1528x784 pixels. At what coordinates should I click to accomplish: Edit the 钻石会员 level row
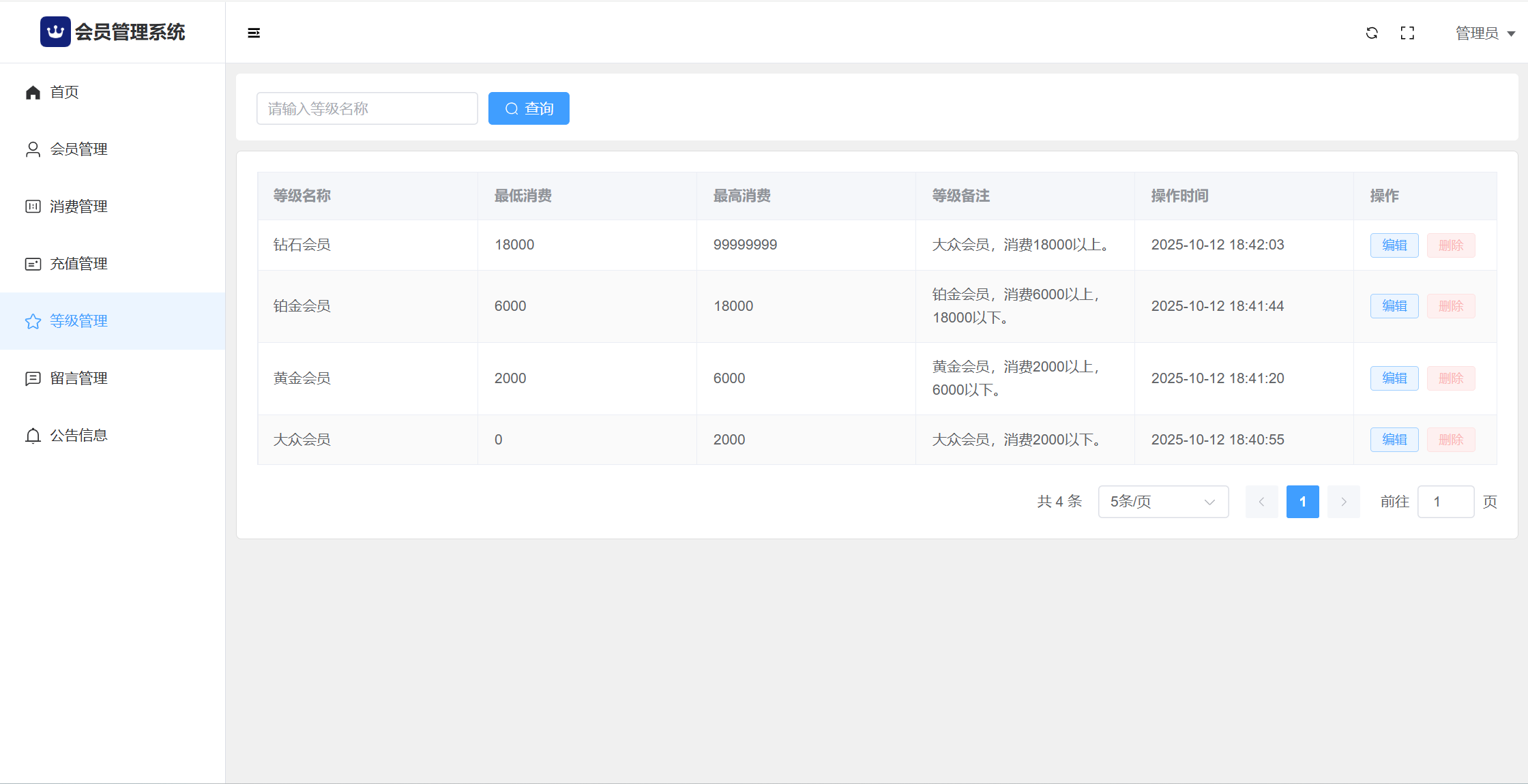point(1394,245)
